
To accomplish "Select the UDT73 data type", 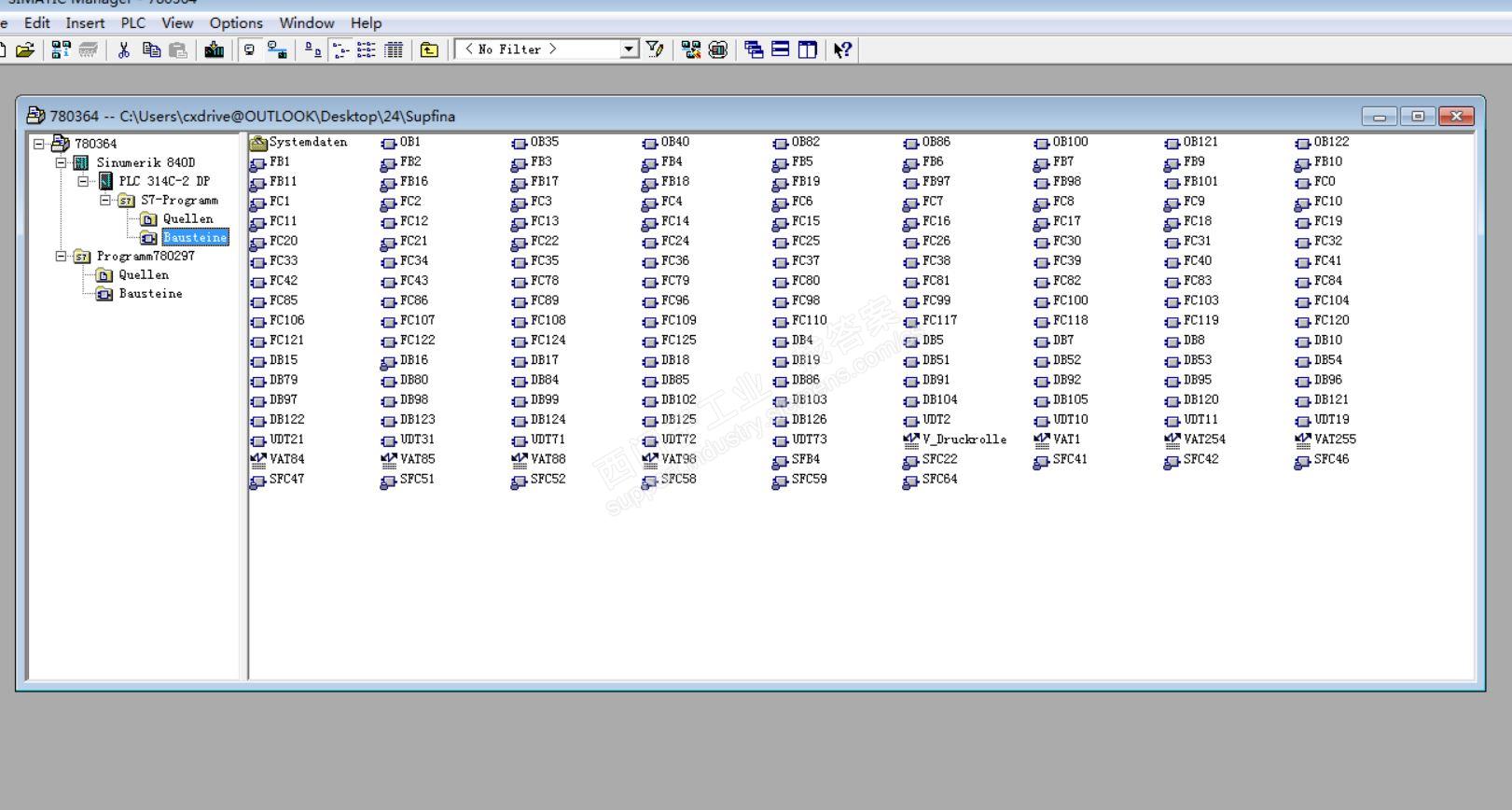I will point(800,440).
